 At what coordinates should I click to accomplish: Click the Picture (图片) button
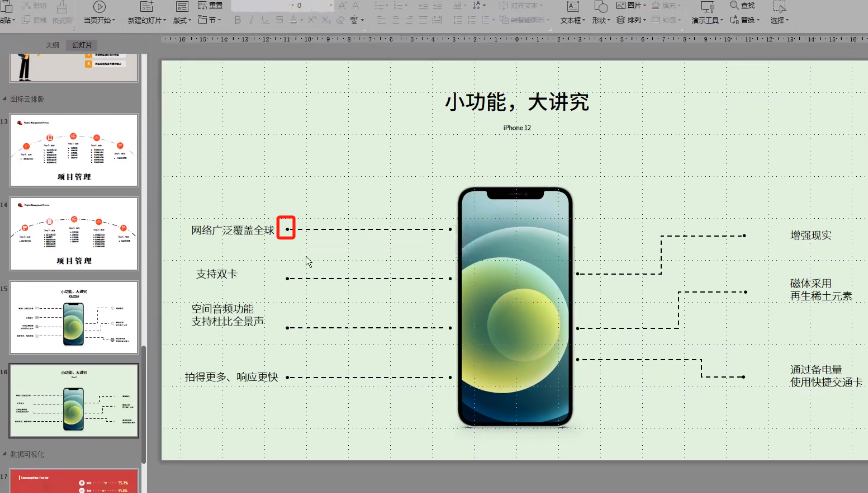(631, 6)
